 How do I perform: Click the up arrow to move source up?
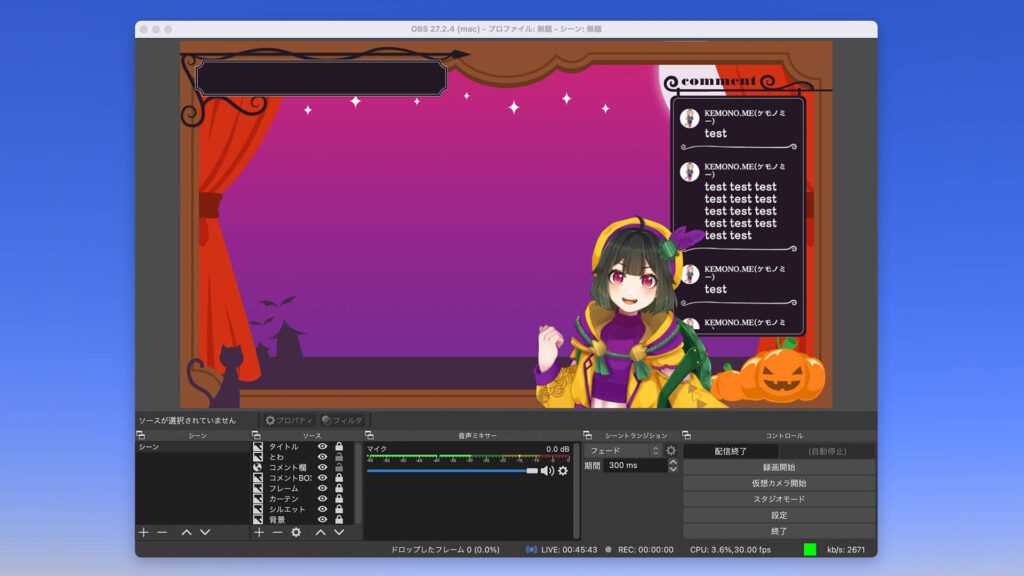[x=321, y=531]
